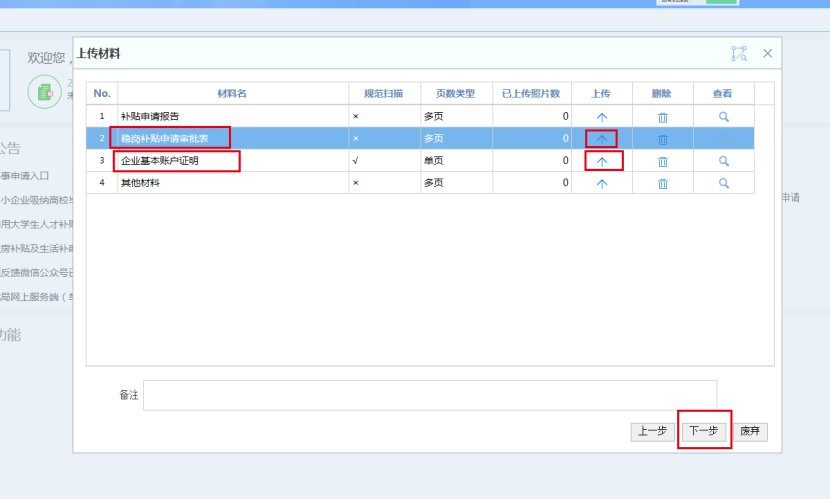830x499 pixels.
Task: Click the 已上传照片数 column header
Action: tap(531, 94)
